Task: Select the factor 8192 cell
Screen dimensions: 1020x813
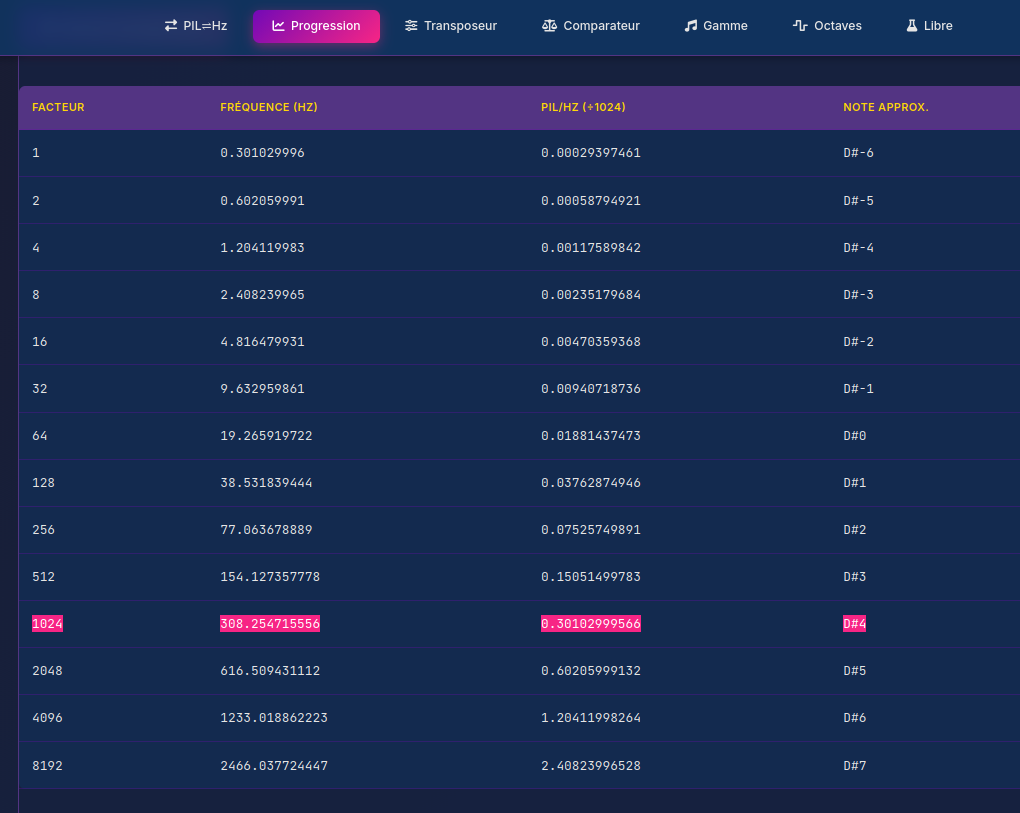Action: coord(47,766)
